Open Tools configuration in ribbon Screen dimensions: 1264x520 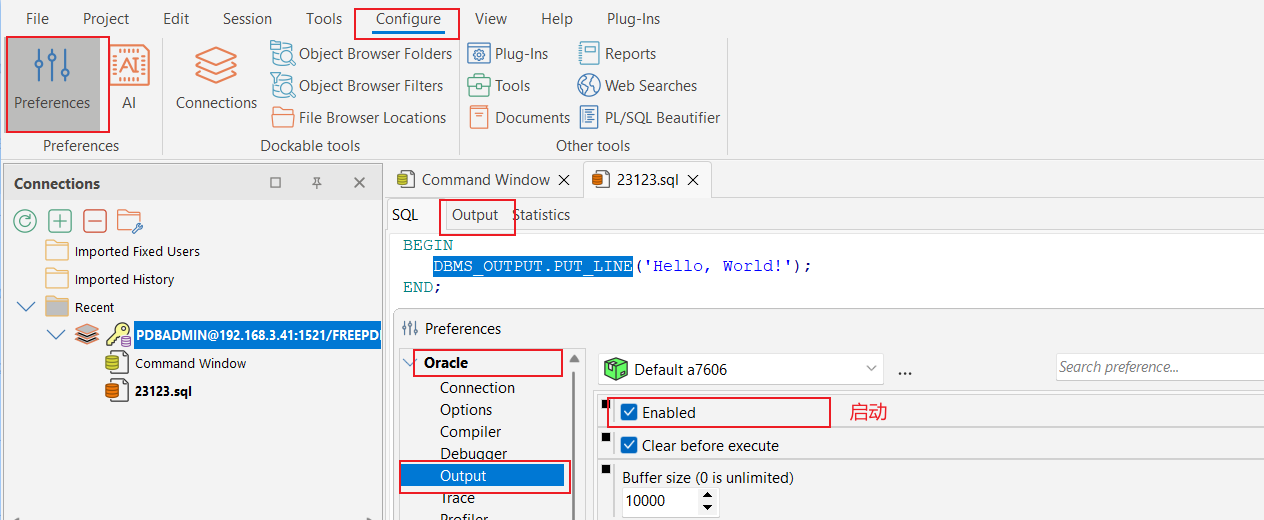tap(499, 86)
